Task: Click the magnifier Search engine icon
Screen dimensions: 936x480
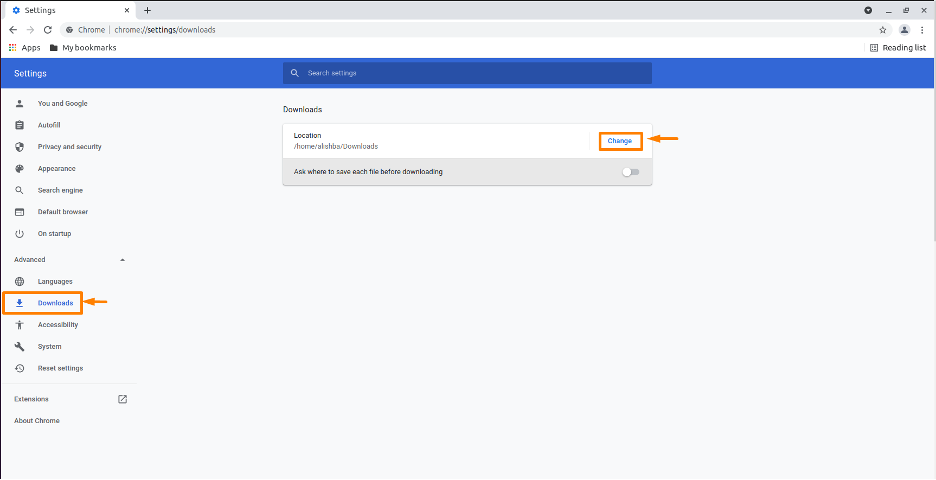Action: tap(20, 190)
